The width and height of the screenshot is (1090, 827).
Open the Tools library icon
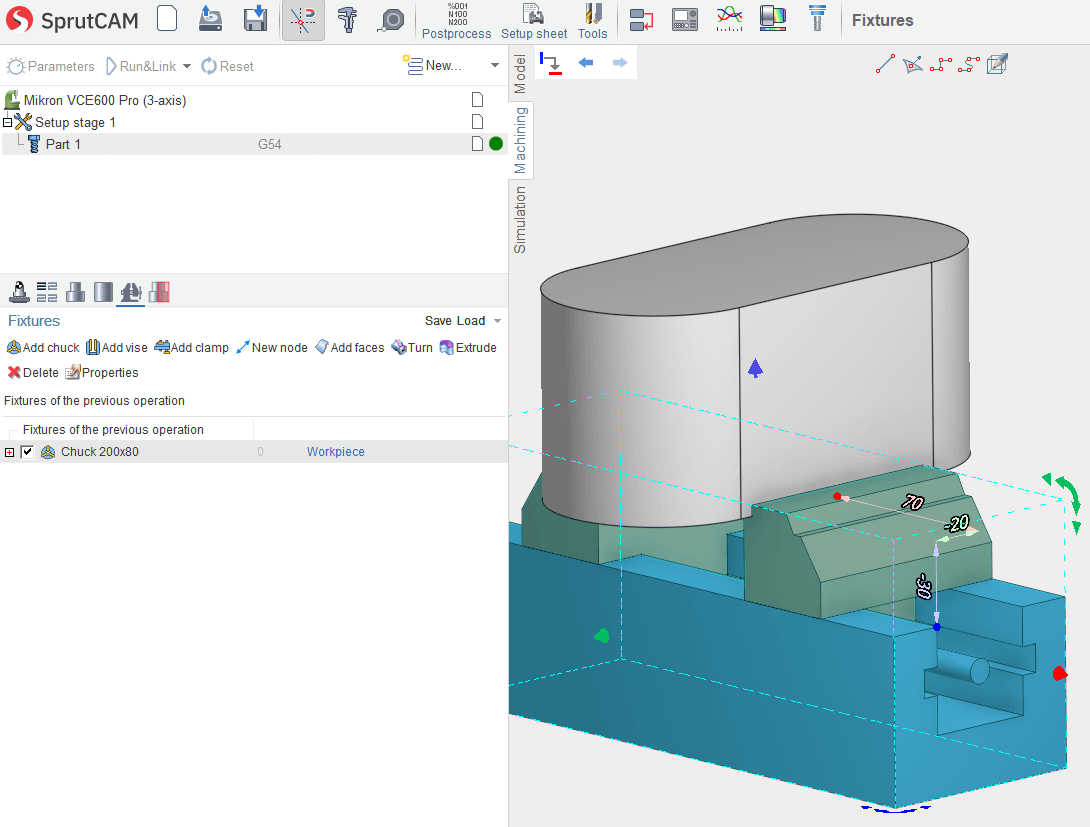592,21
